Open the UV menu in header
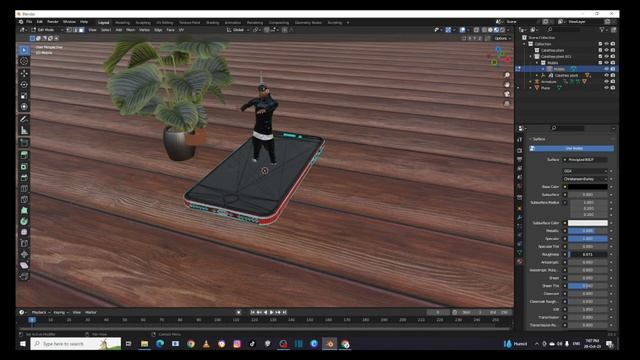 [181, 30]
